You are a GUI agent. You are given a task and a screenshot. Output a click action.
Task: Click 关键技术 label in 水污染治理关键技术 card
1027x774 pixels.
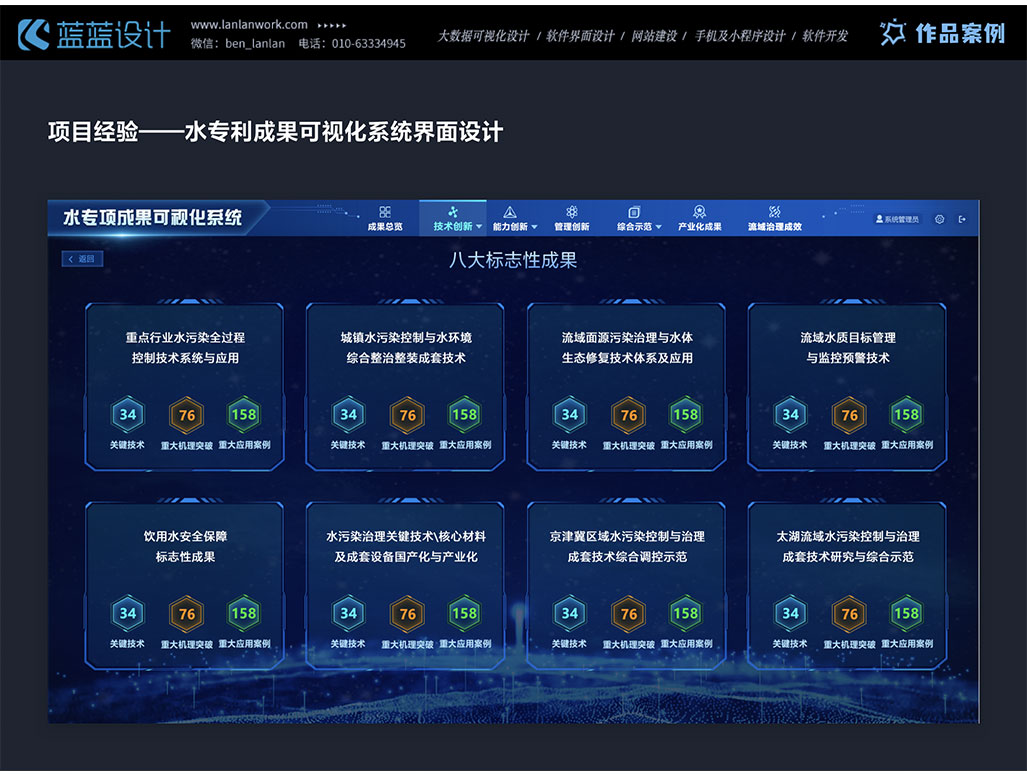pyautogui.click(x=348, y=644)
